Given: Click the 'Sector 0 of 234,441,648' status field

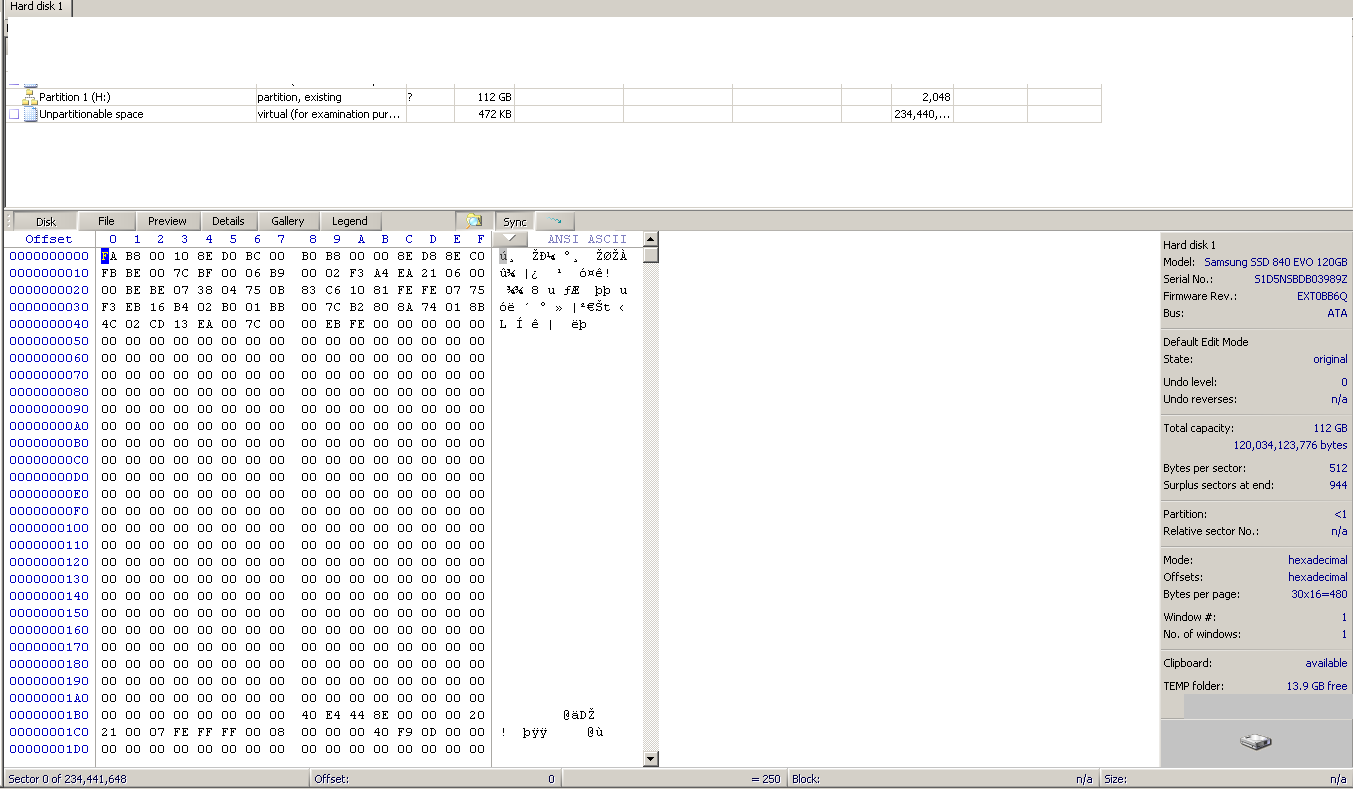Looking at the screenshot, I should pyautogui.click(x=155, y=779).
